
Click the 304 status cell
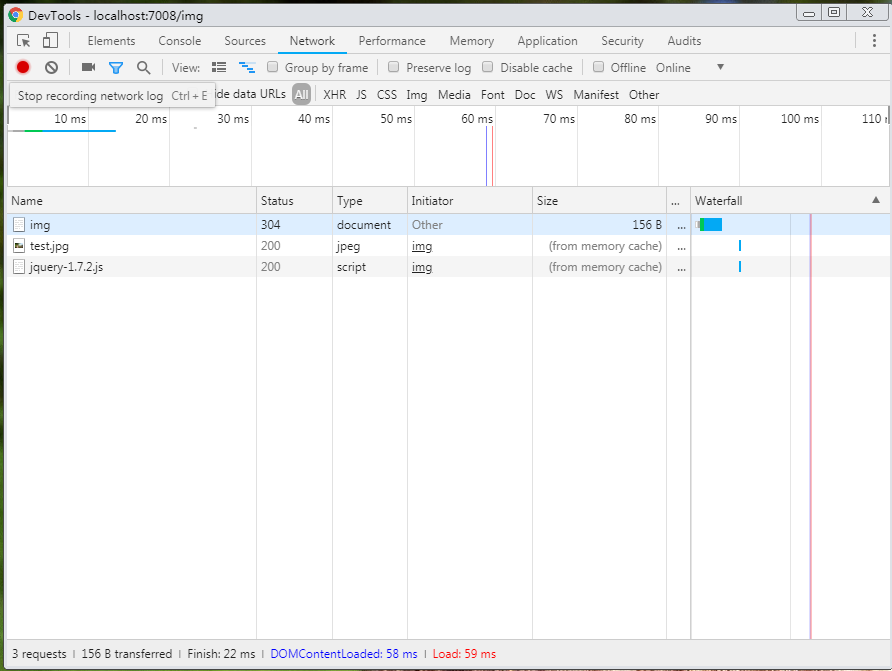click(x=294, y=225)
